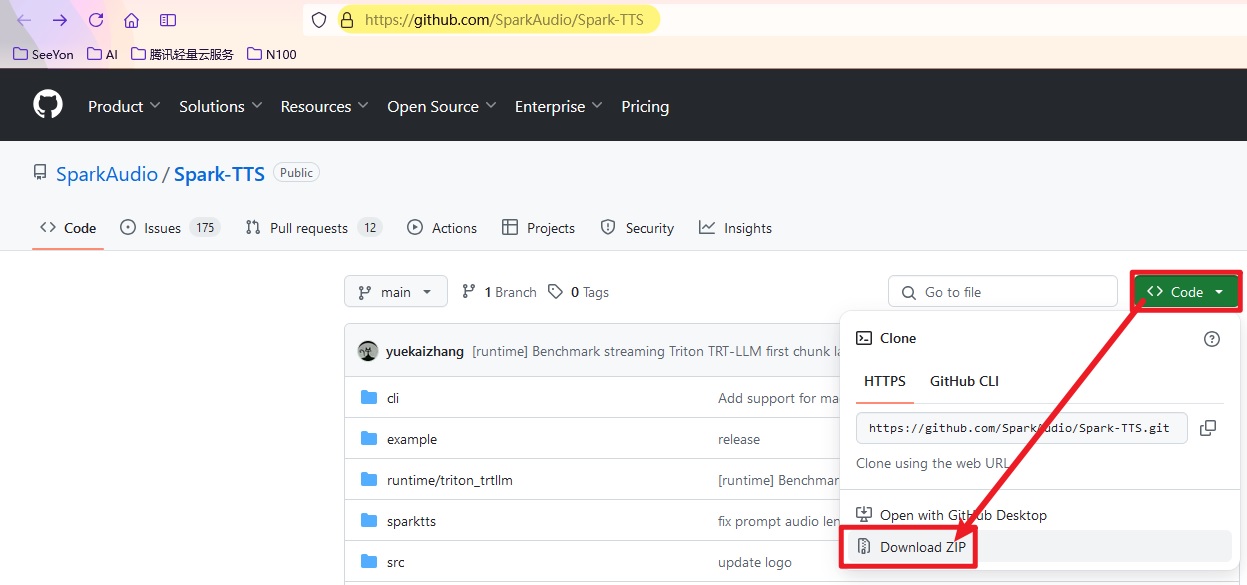Image resolution: width=1247 pixels, height=585 pixels.
Task: Reload the page with the refresh icon
Action: click(x=96, y=20)
